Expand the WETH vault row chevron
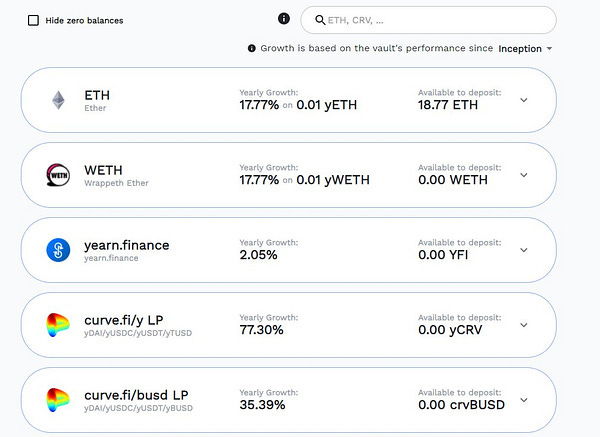Image resolution: width=600 pixels, height=437 pixels. pyautogui.click(x=524, y=175)
